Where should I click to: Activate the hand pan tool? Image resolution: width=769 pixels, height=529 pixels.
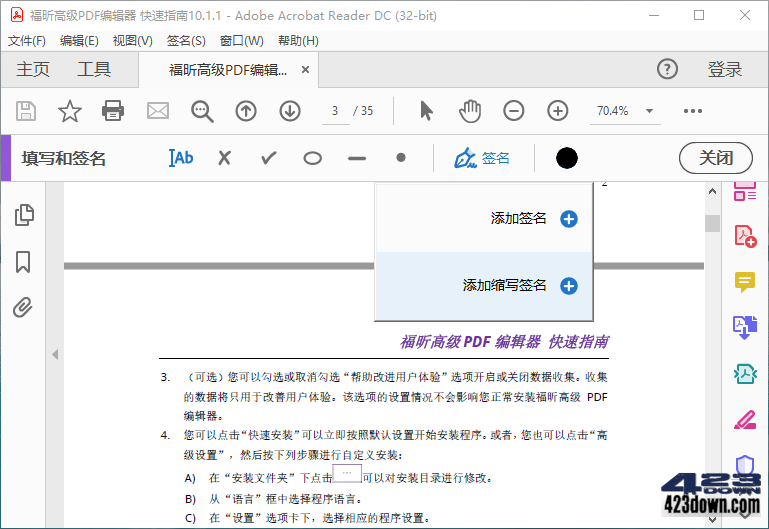pyautogui.click(x=470, y=111)
